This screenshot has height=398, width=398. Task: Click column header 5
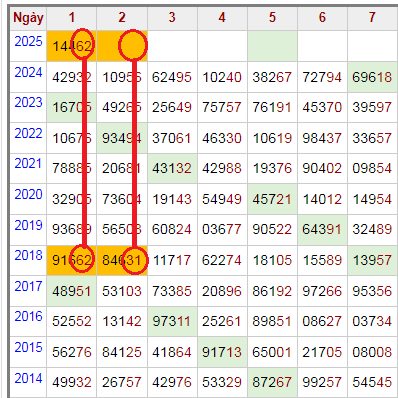pyautogui.click(x=272, y=18)
